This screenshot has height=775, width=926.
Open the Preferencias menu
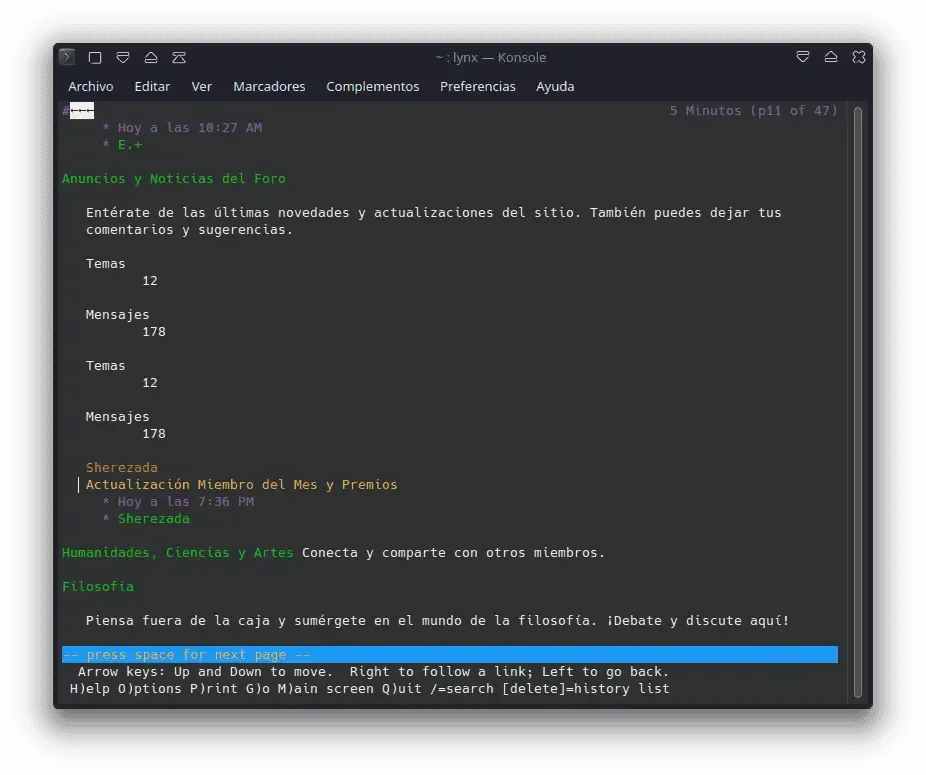[x=477, y=86]
